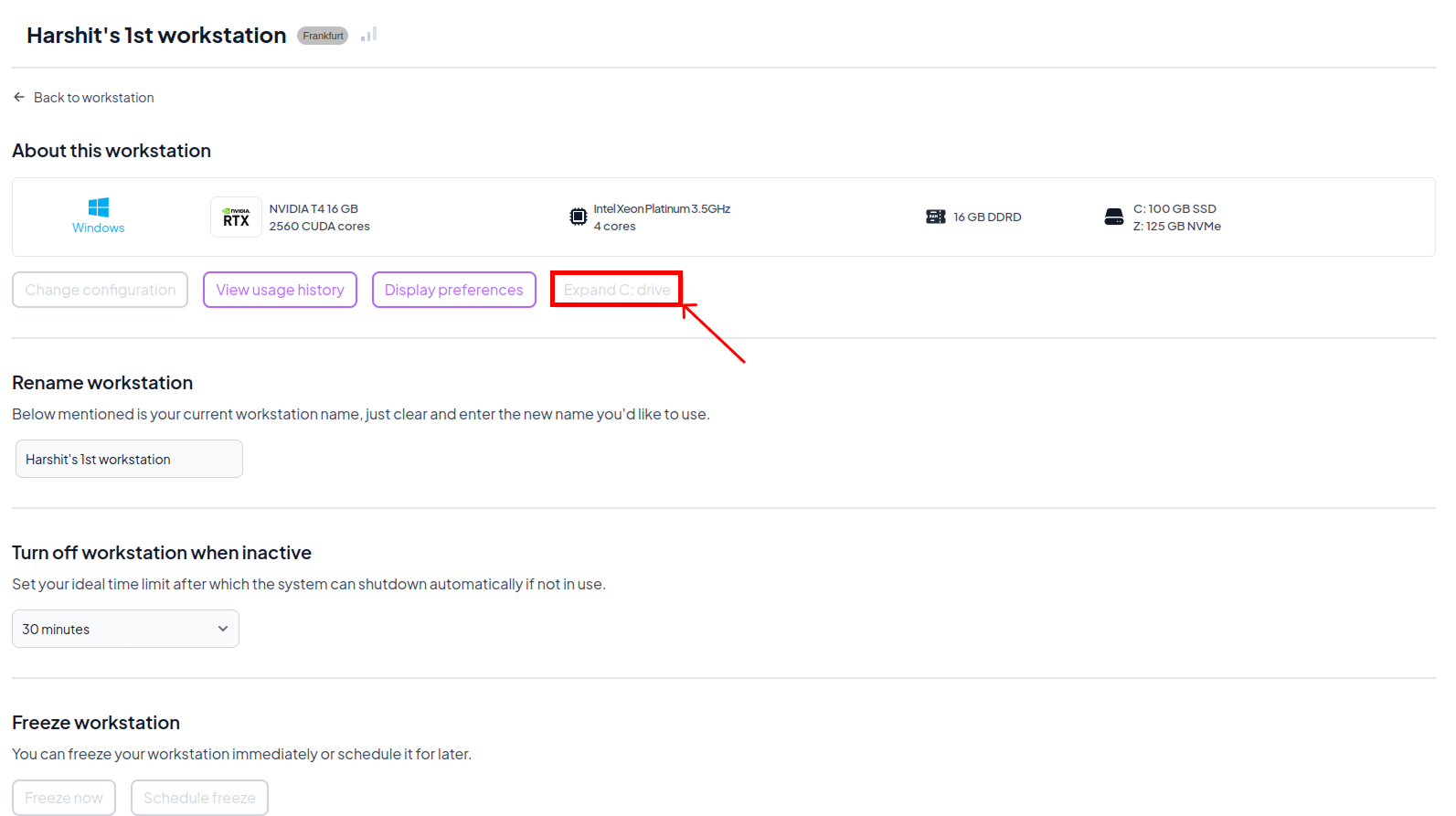Open View usage history

280,290
